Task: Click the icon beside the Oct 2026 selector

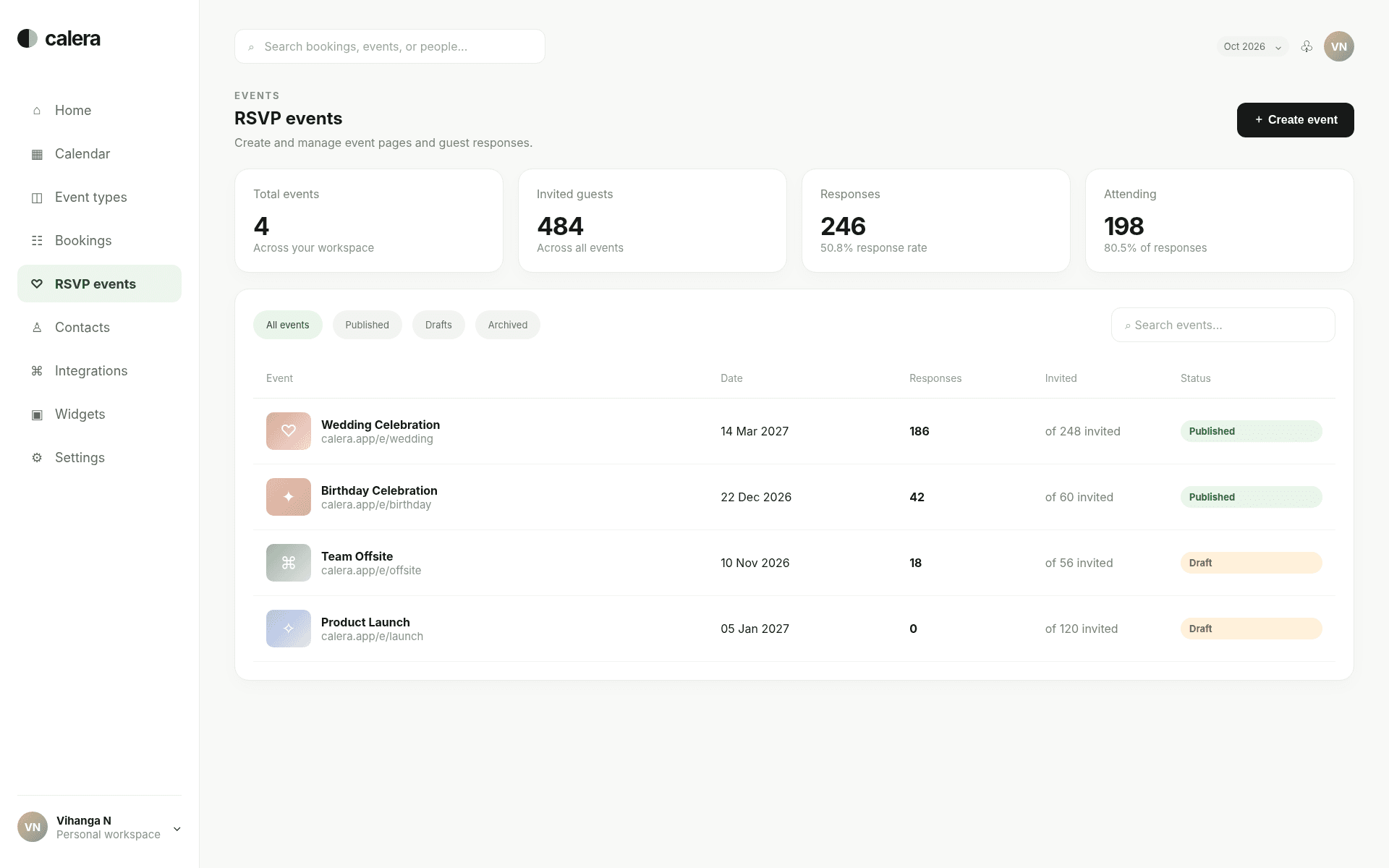Action: (x=1307, y=46)
